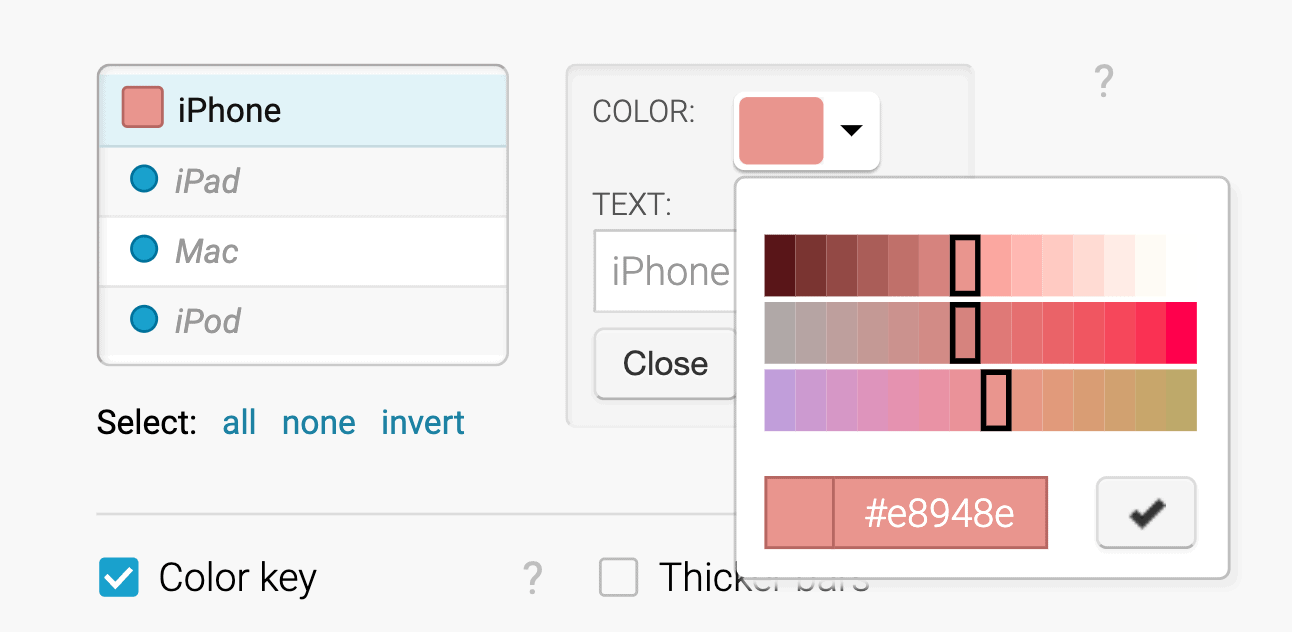The height and width of the screenshot is (632, 1292).
Task: Enable the Thicker bars checkbox
Action: pos(618,578)
